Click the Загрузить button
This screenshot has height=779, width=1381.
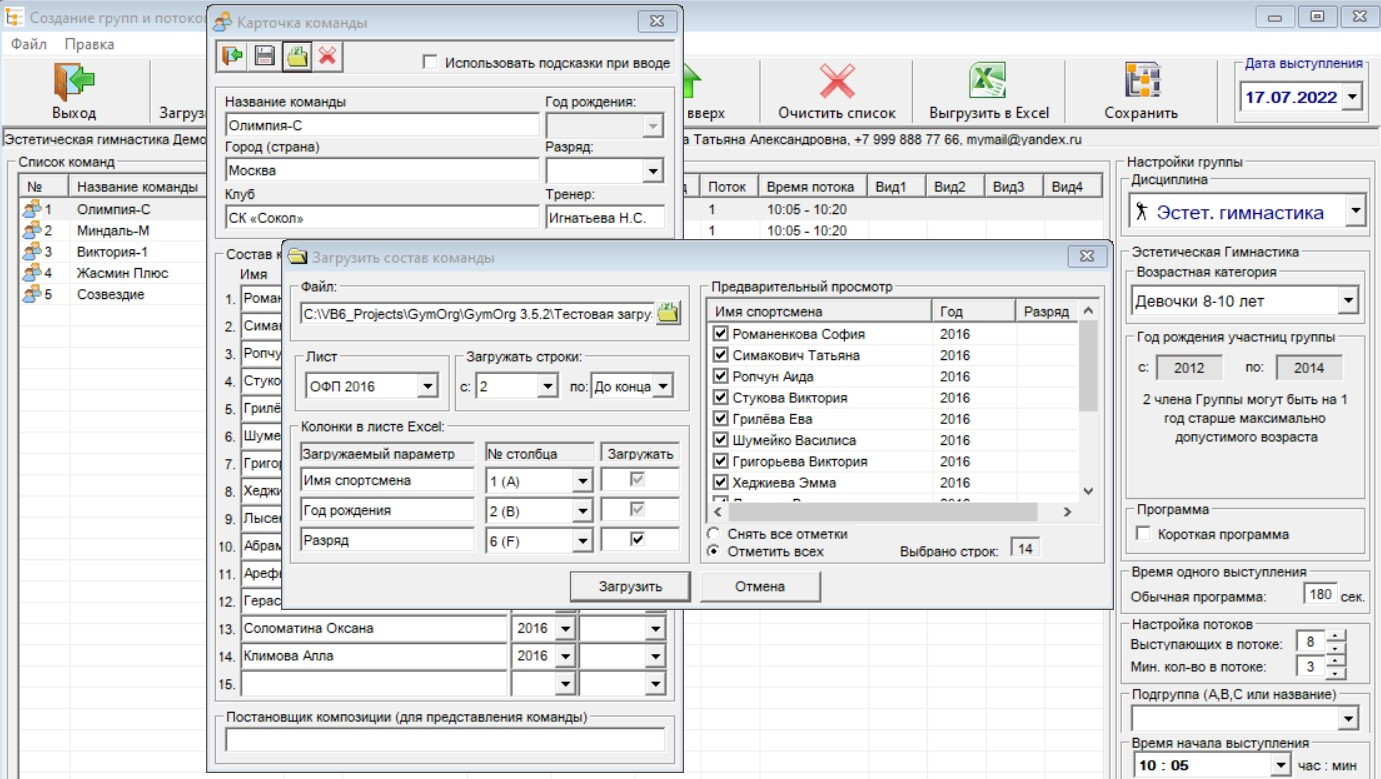tap(630, 586)
